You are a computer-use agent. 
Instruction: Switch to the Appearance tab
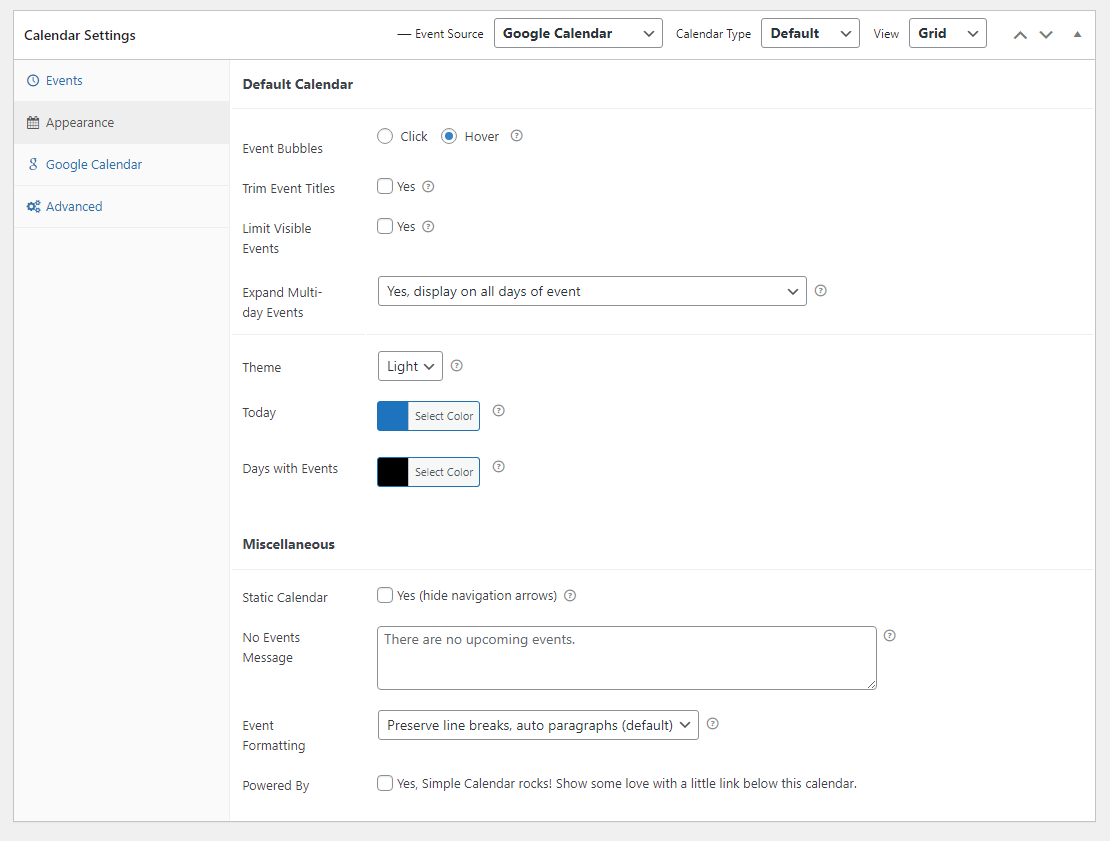(122, 122)
